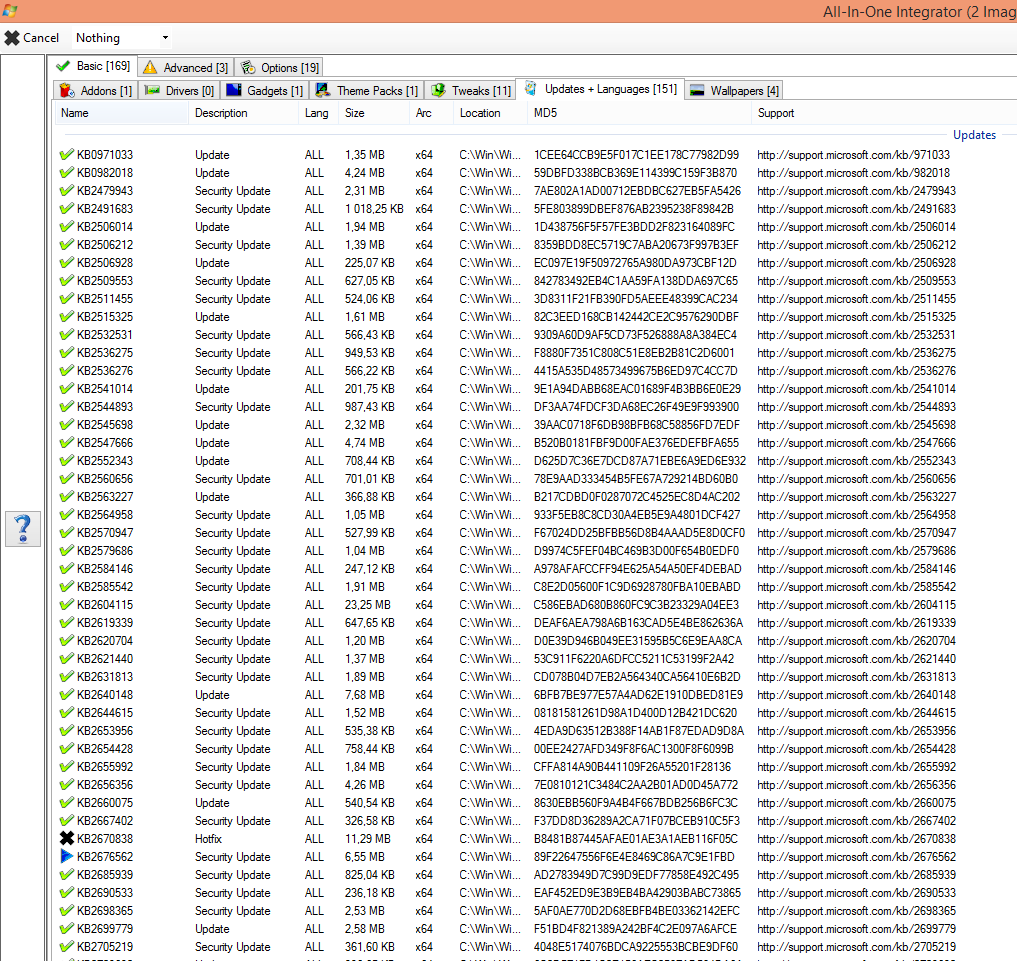Open the support link for KB2640148
Viewport: 1017px width, 961px height.
coord(856,695)
